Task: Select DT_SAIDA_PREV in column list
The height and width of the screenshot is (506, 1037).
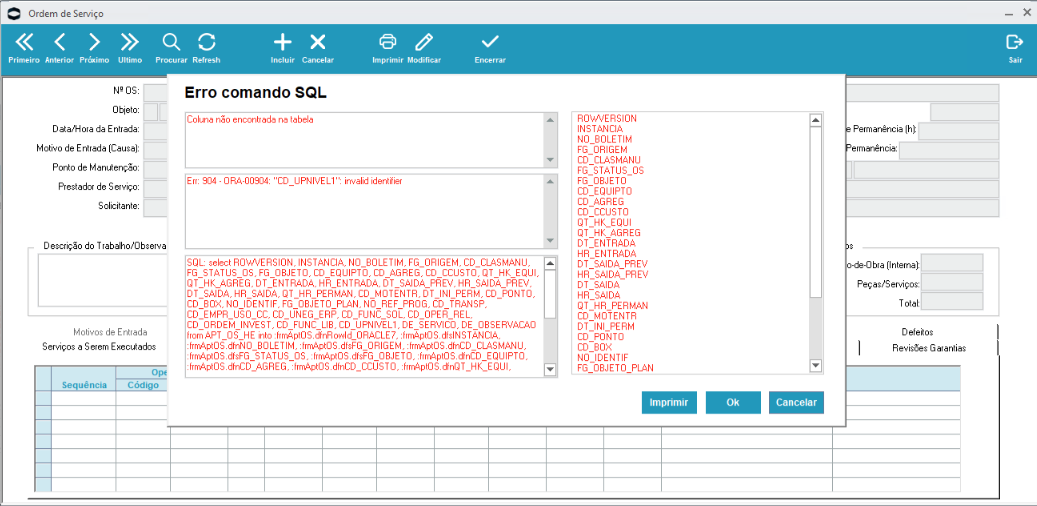Action: tap(612, 264)
